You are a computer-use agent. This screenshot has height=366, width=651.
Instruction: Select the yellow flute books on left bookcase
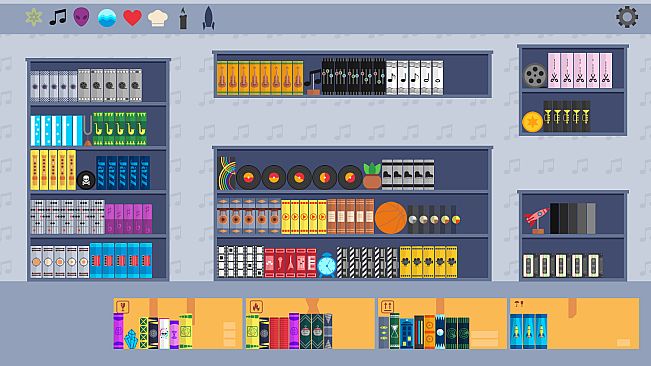coord(53,170)
